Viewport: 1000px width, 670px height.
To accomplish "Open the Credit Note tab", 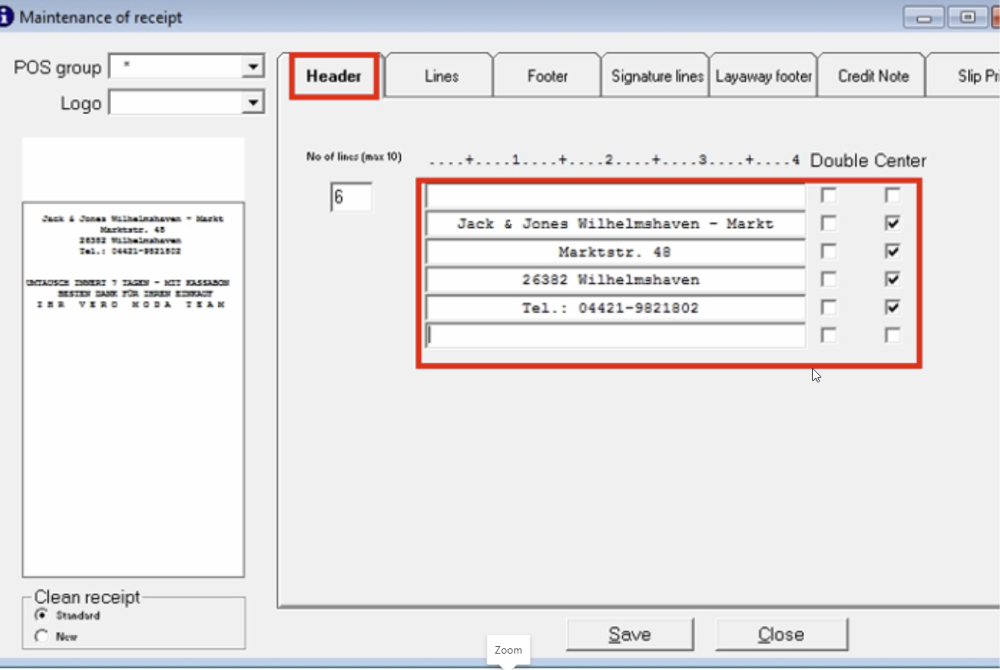I will tap(870, 74).
